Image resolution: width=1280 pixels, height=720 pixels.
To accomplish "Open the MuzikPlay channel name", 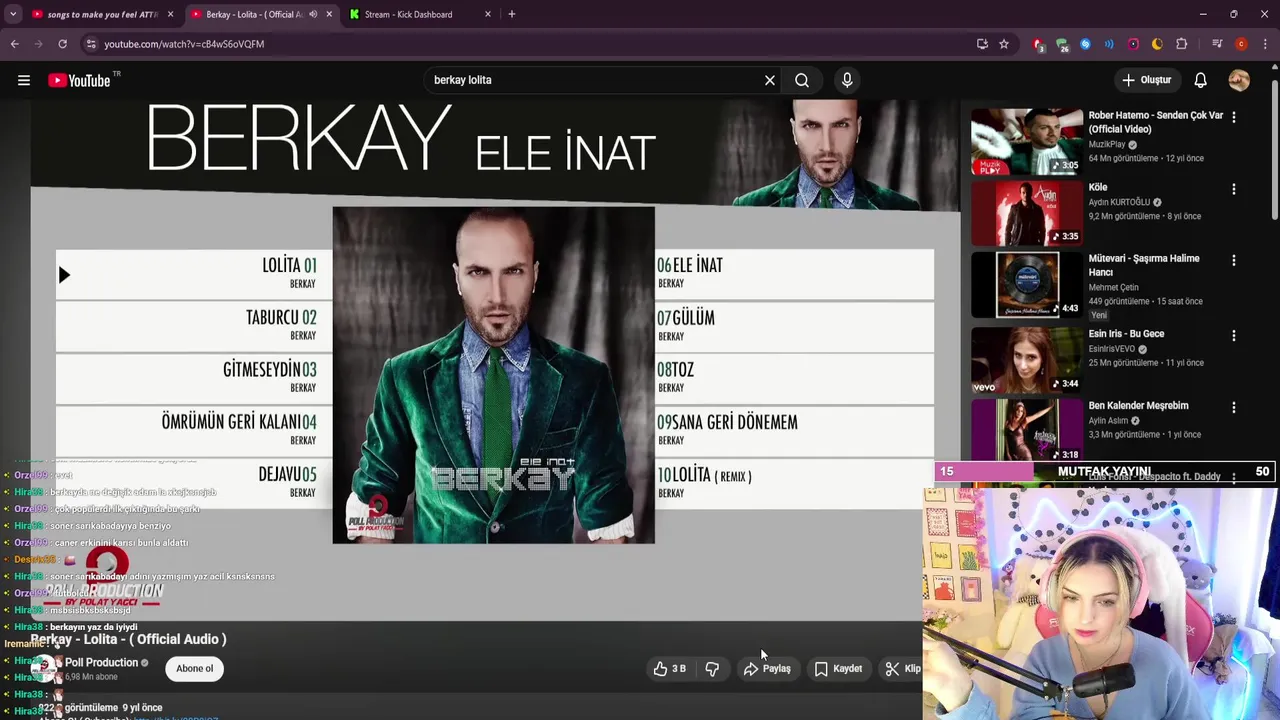I will pyautogui.click(x=1107, y=145).
